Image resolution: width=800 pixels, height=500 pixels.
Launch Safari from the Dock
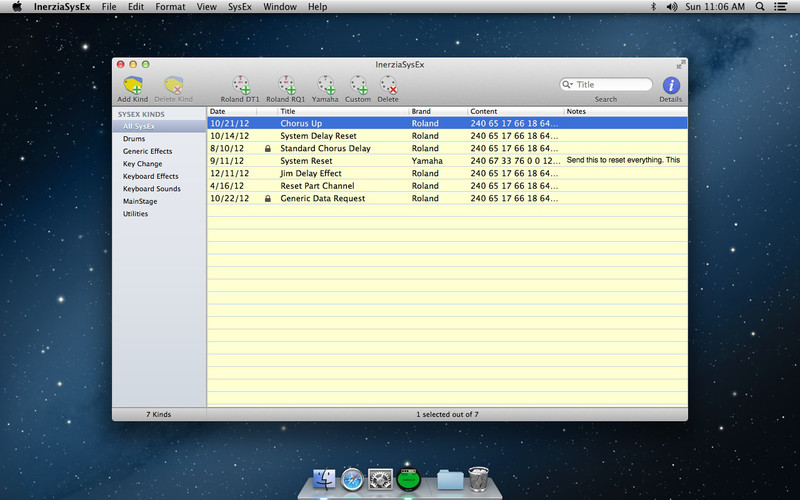coord(352,479)
